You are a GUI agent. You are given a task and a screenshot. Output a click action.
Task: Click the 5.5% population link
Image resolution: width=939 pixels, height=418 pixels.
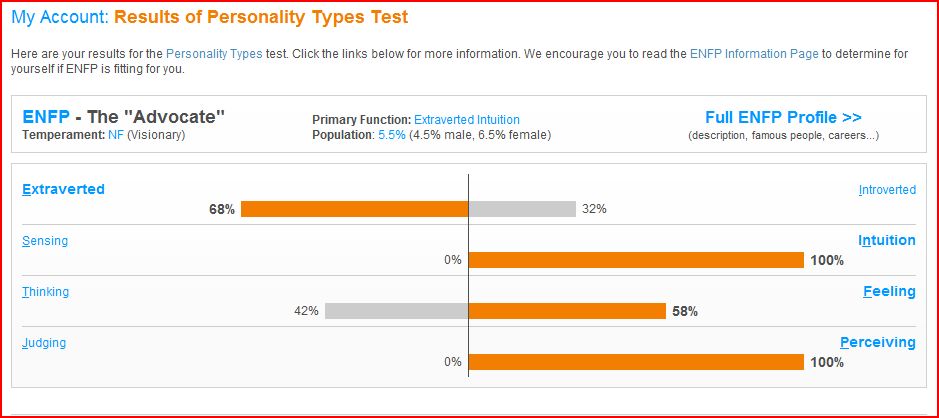[392, 135]
